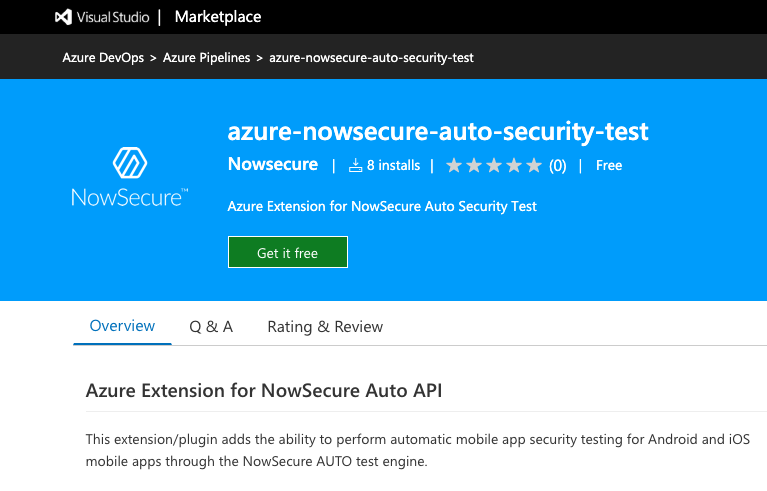Open the Rating & Review tab
The width and height of the screenshot is (767, 491).
[x=325, y=327]
